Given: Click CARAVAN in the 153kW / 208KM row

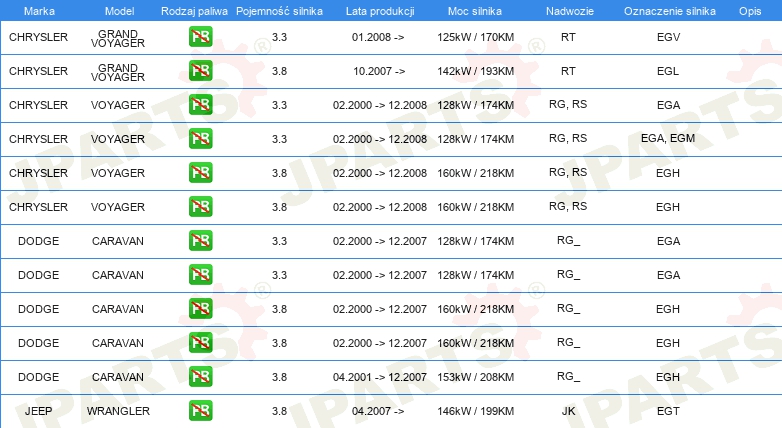Looking at the screenshot, I should 118,377.
